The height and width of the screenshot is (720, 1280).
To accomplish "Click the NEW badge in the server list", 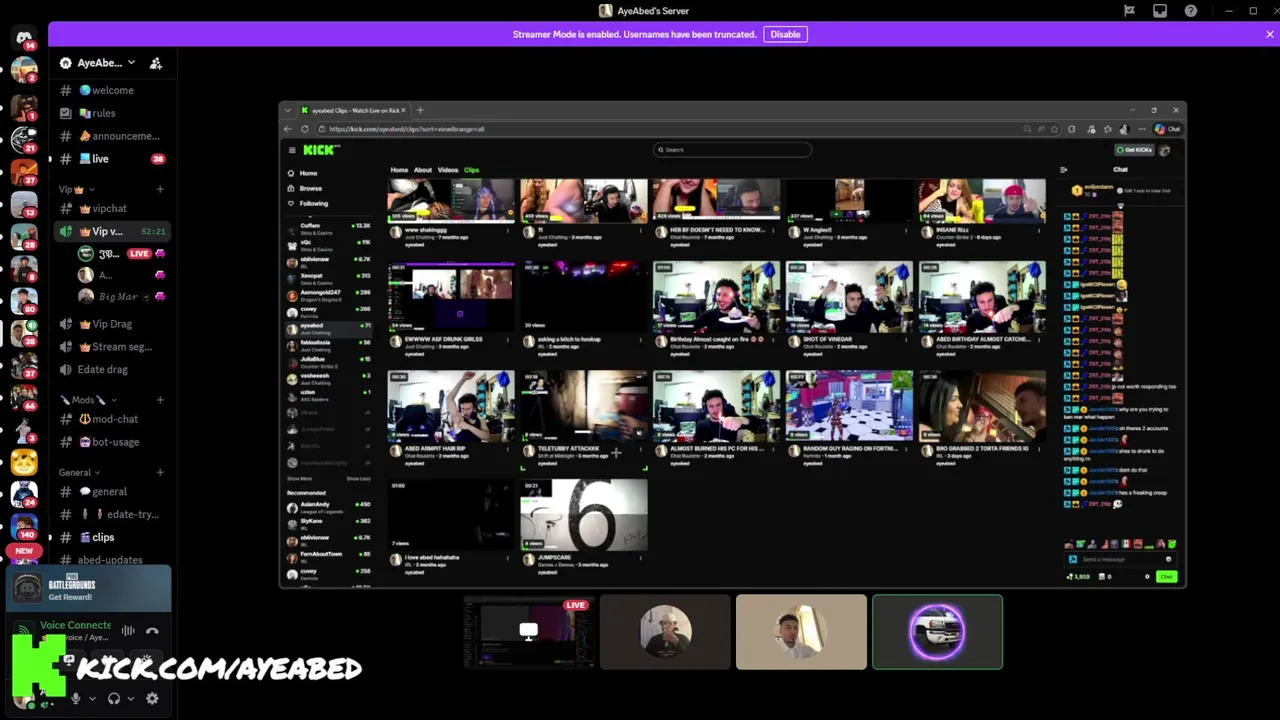I will (24, 551).
